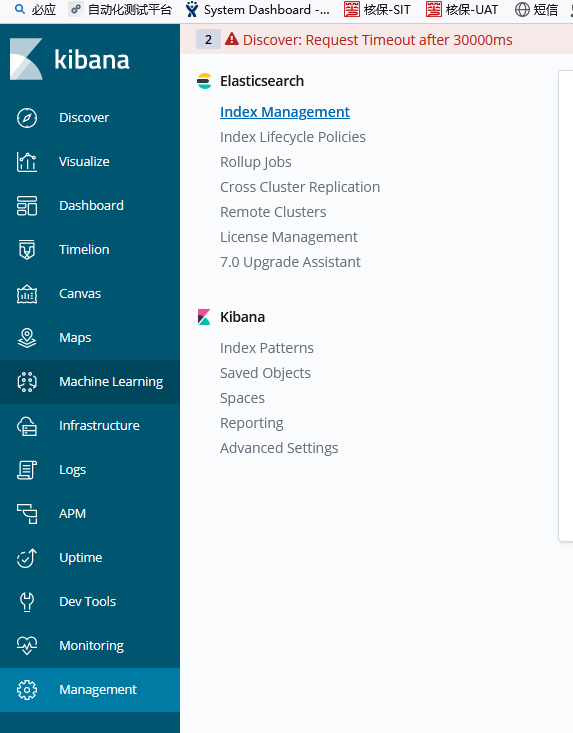The image size is (573, 733).
Task: Click the Visualize chart icon
Action: [x=27, y=162]
